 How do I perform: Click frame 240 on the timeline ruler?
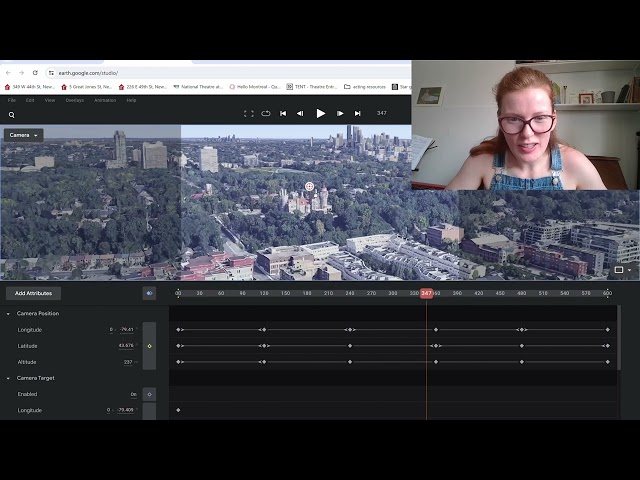[350, 293]
